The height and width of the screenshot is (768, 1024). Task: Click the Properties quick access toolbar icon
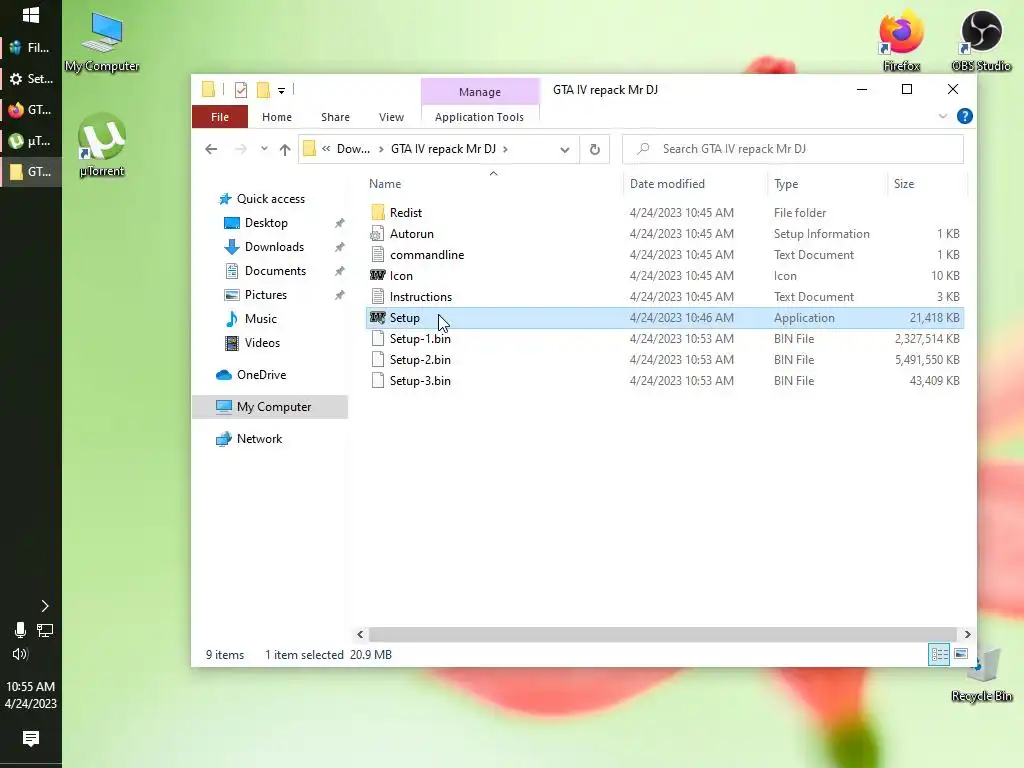click(x=241, y=89)
